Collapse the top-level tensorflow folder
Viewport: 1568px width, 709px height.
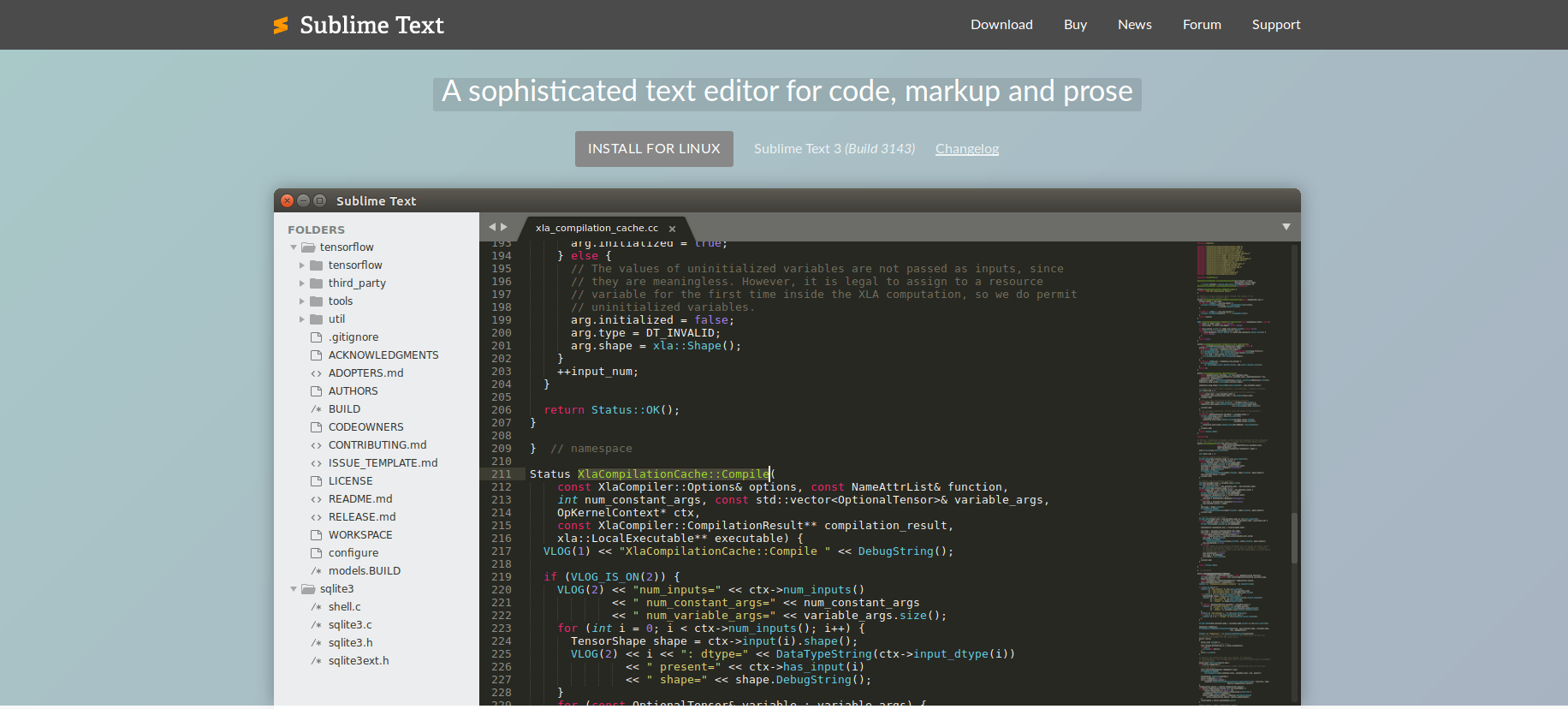click(x=294, y=247)
